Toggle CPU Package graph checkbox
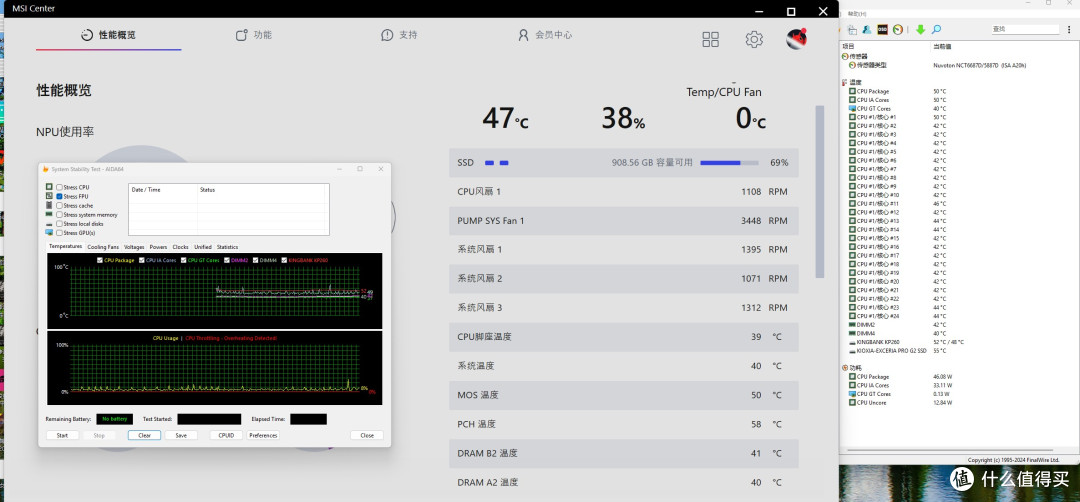The width and height of the screenshot is (1080, 502). [x=101, y=260]
